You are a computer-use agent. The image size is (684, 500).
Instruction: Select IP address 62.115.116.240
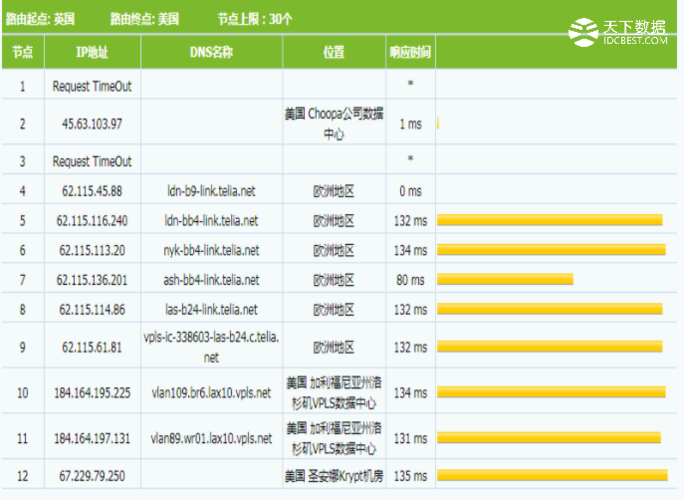(x=92, y=221)
